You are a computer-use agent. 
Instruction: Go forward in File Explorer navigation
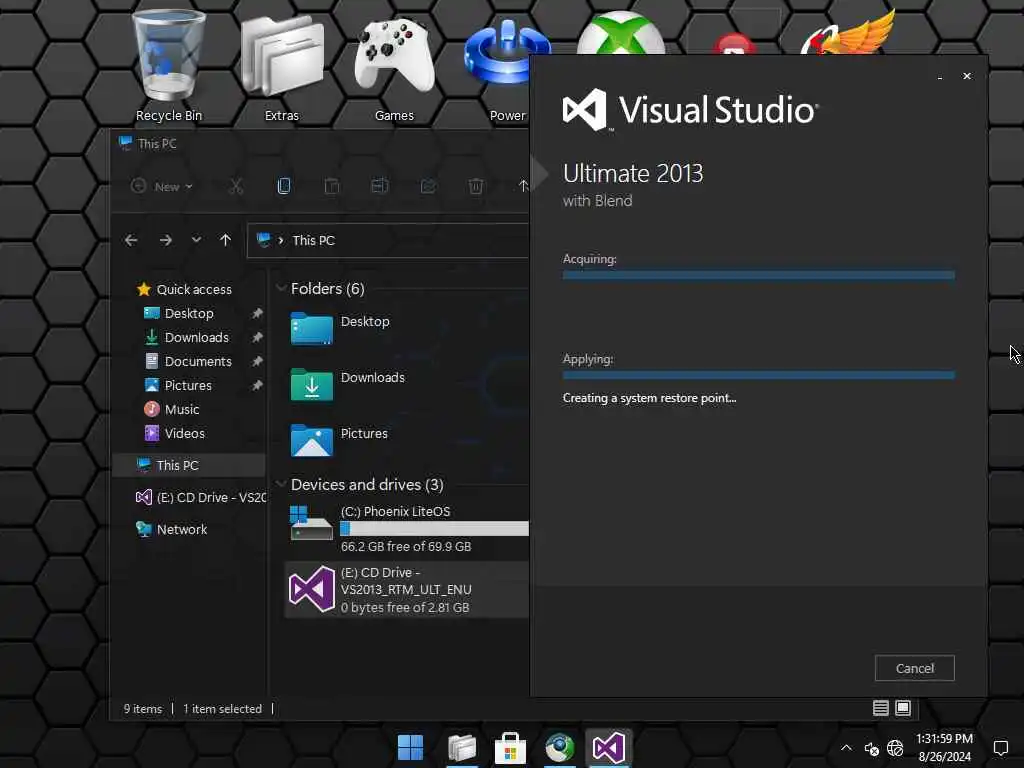click(x=166, y=240)
